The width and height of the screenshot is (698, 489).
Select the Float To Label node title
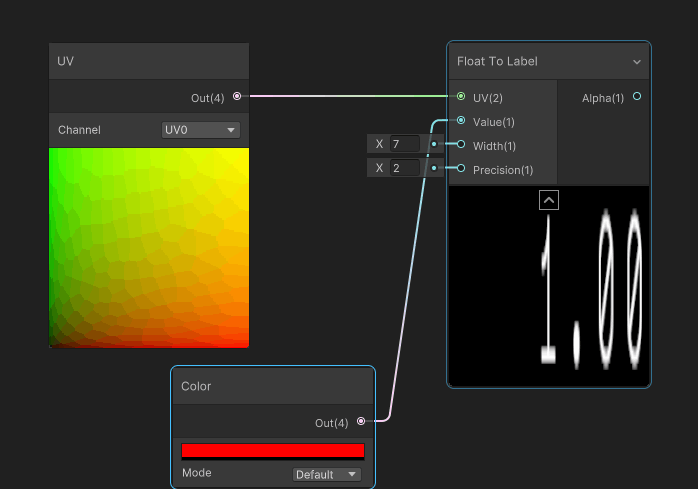tap(497, 61)
